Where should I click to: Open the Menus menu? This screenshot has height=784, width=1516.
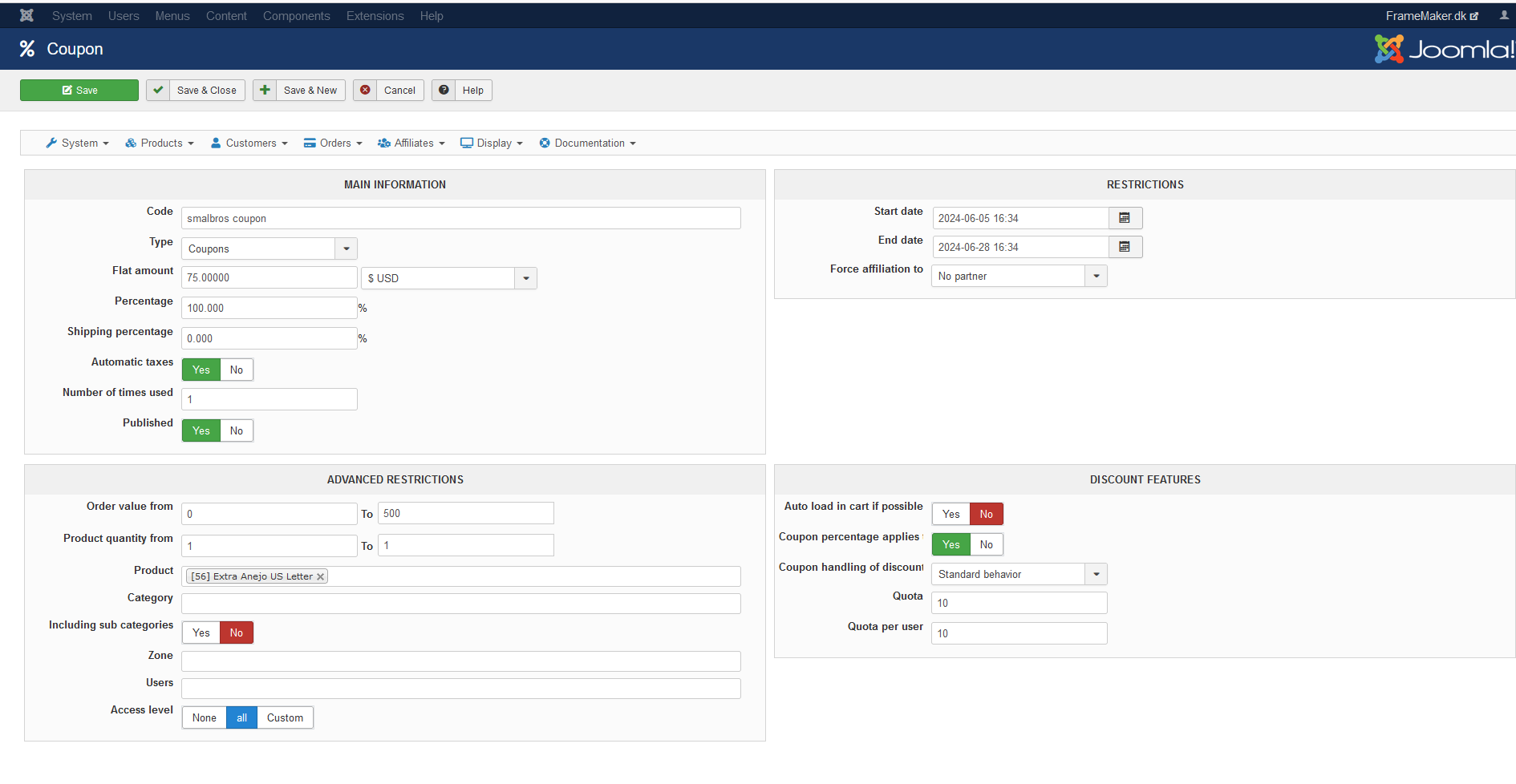click(x=172, y=16)
